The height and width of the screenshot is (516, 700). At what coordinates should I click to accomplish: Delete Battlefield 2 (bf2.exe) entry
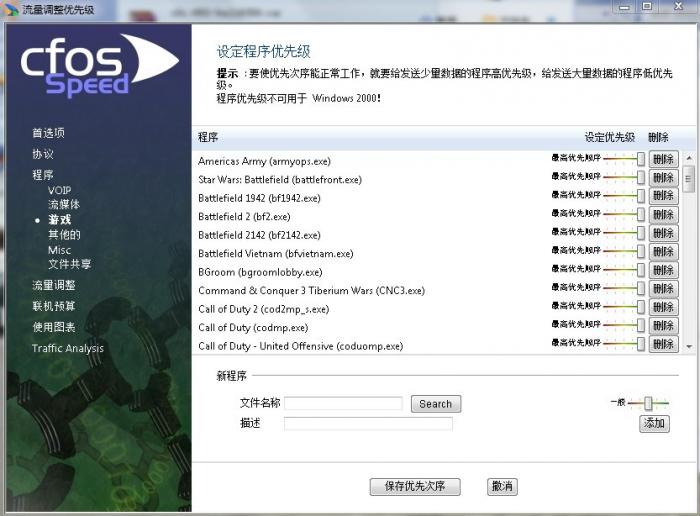[663, 215]
